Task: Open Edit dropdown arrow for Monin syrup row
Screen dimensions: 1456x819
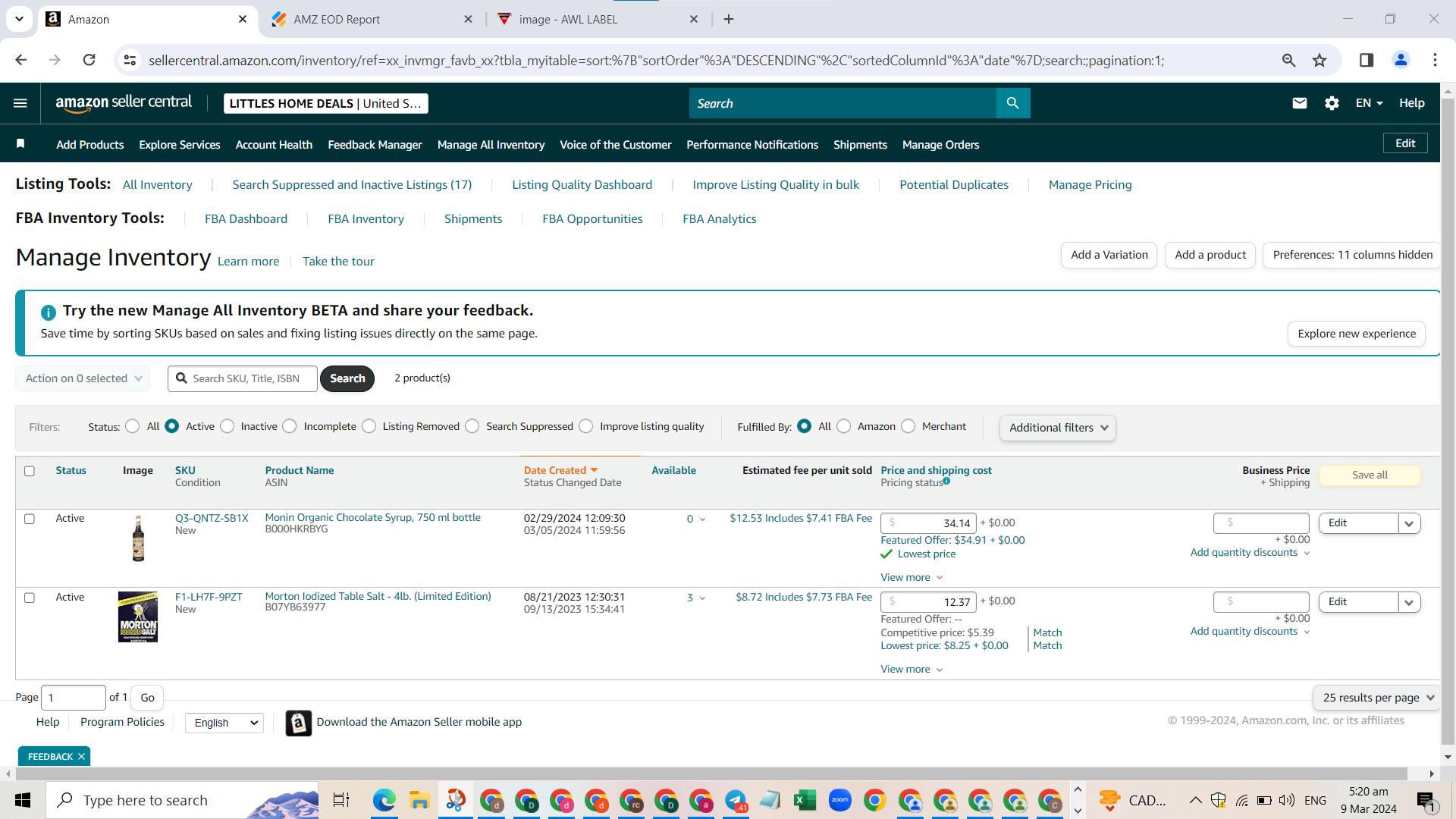Action: pos(1409,523)
